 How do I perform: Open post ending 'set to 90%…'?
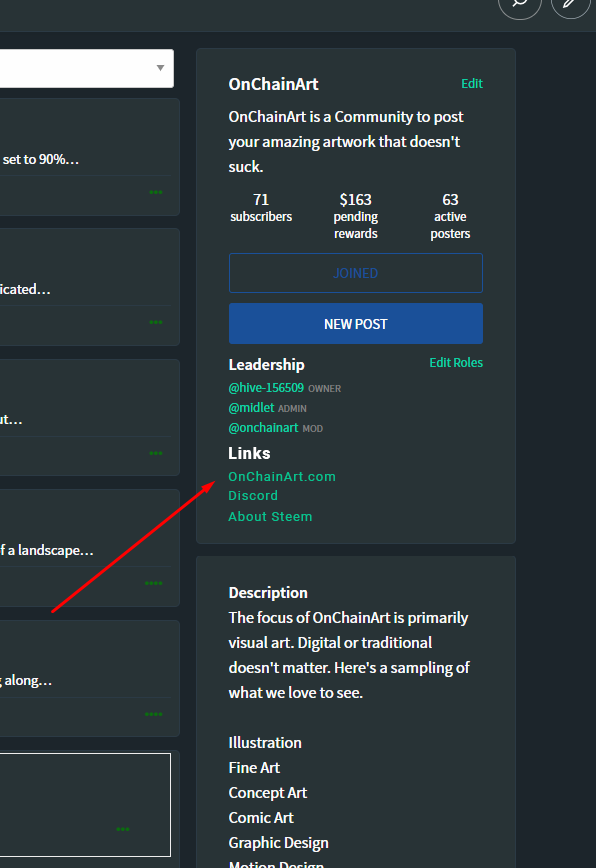click(40, 159)
